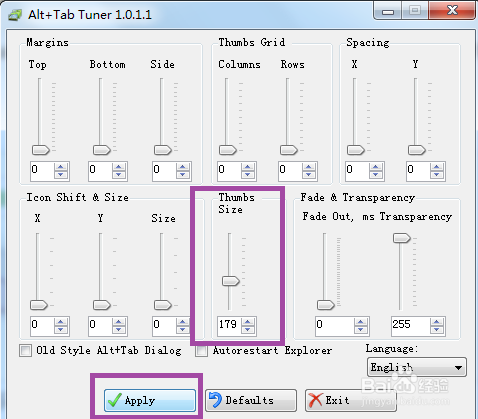Increase Columns value with up arrow
The height and width of the screenshot is (419, 478).
[248, 166]
